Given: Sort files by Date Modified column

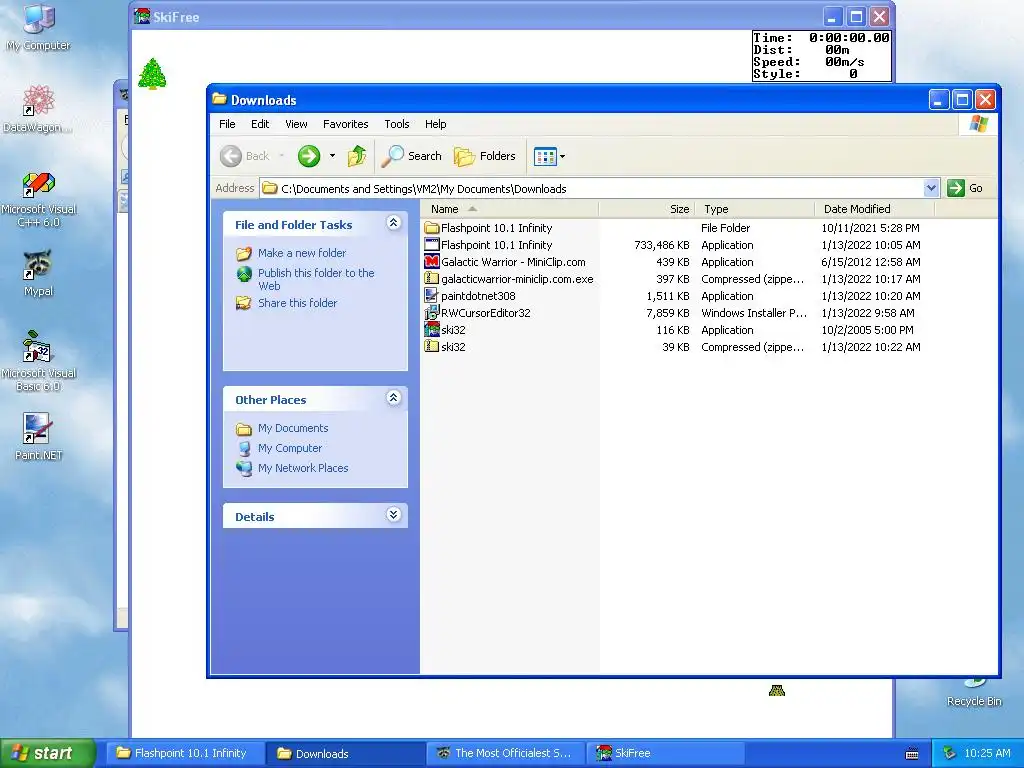Looking at the screenshot, I should click(875, 209).
